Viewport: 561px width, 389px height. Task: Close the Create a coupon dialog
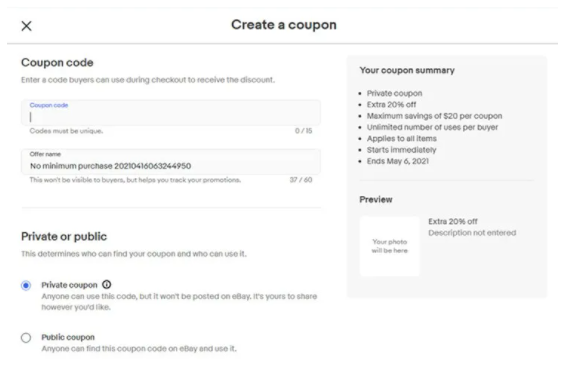[x=26, y=26]
